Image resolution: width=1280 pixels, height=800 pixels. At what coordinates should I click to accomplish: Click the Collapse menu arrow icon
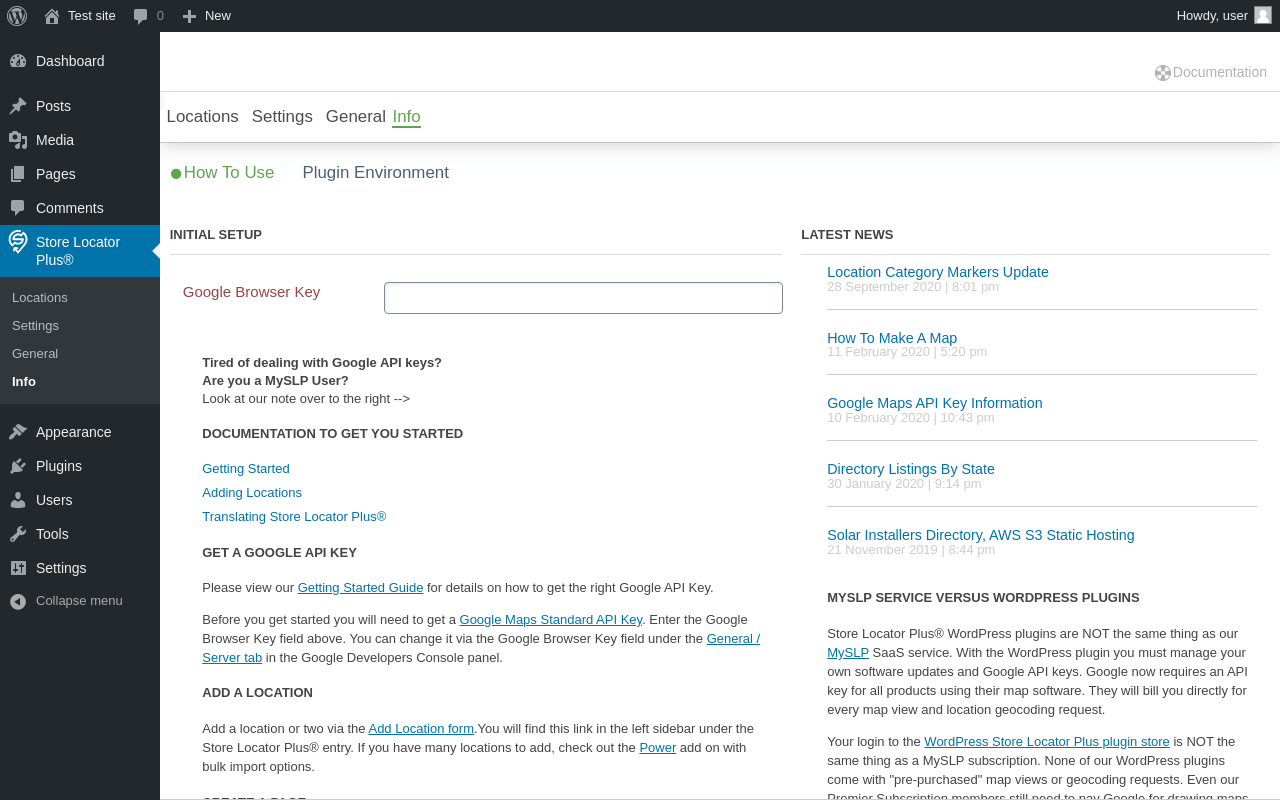18,601
